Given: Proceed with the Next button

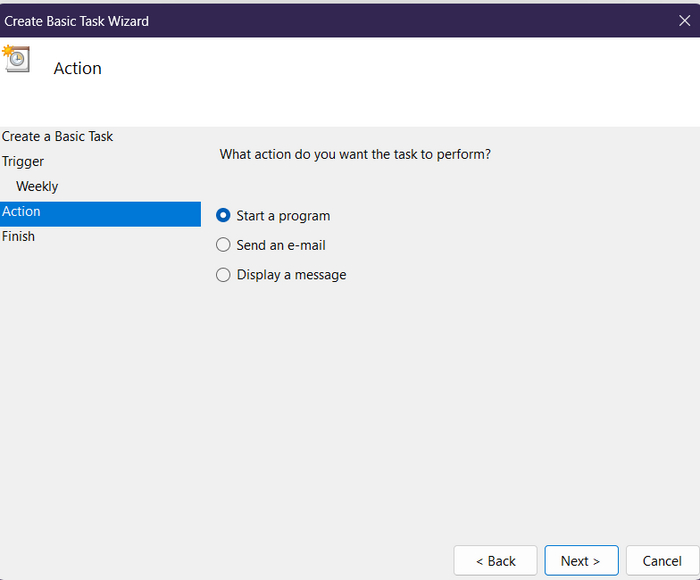Looking at the screenshot, I should point(581,561).
